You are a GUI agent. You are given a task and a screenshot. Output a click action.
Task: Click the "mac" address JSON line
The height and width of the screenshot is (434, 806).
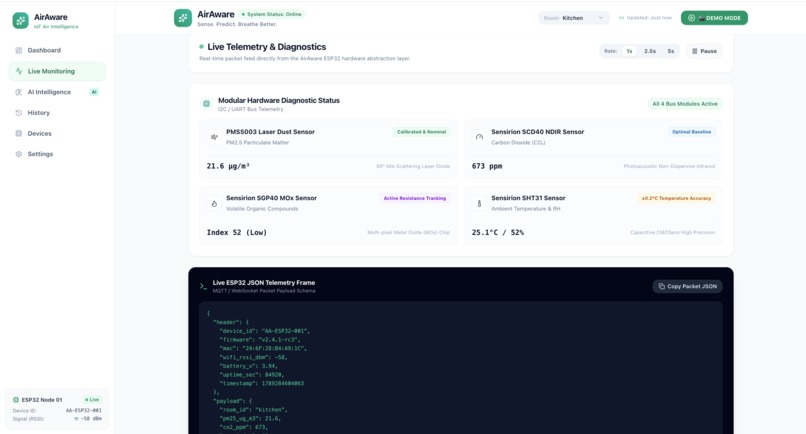pyautogui.click(x=263, y=349)
